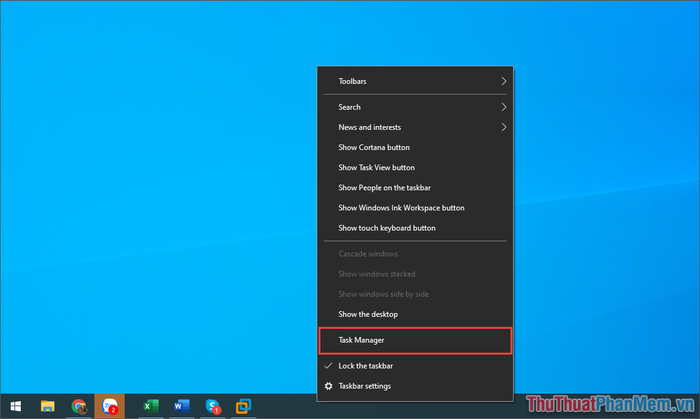700x419 pixels.
Task: Open Microsoft Word from the taskbar
Action: (182, 406)
